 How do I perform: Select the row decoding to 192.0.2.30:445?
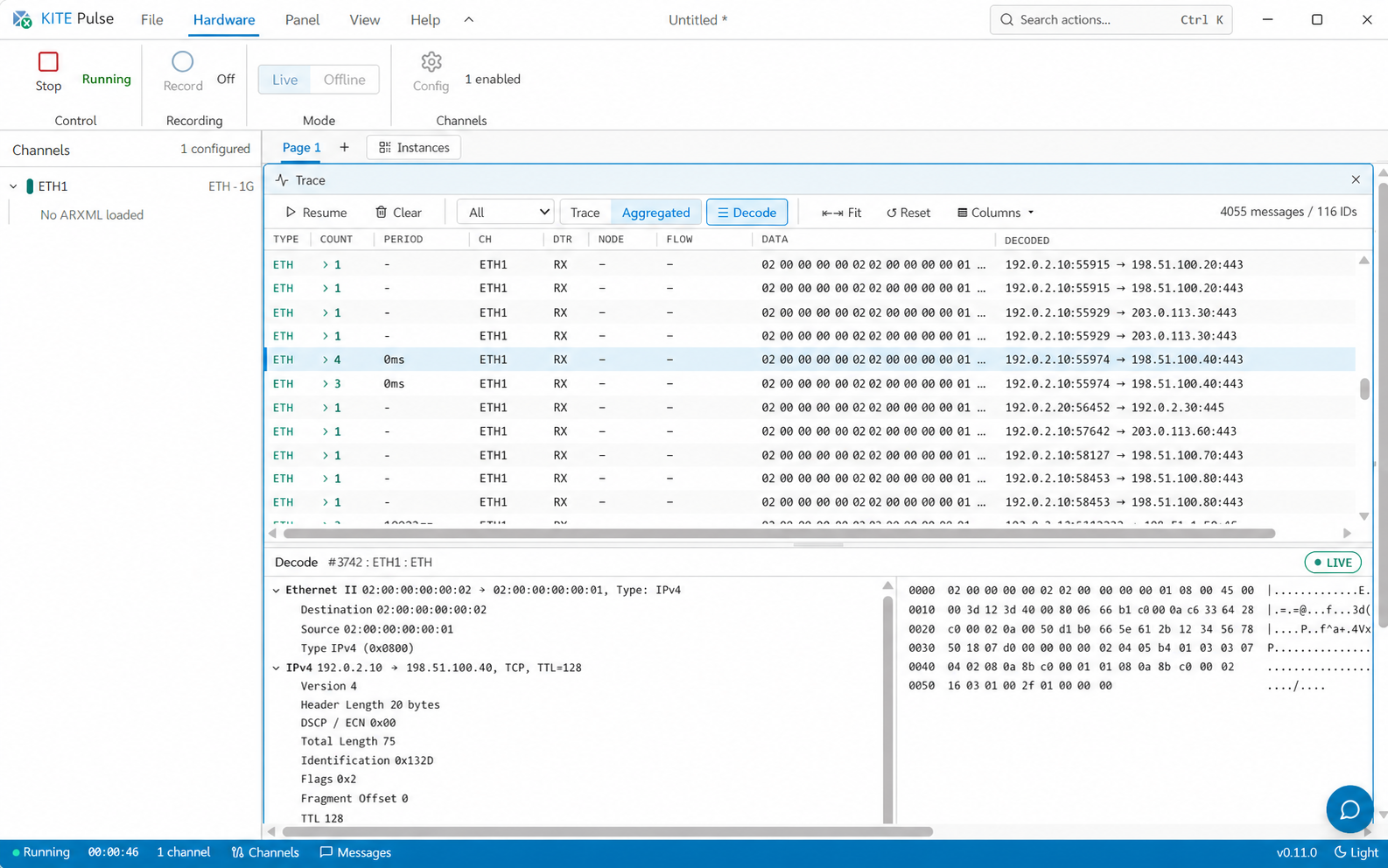810,407
